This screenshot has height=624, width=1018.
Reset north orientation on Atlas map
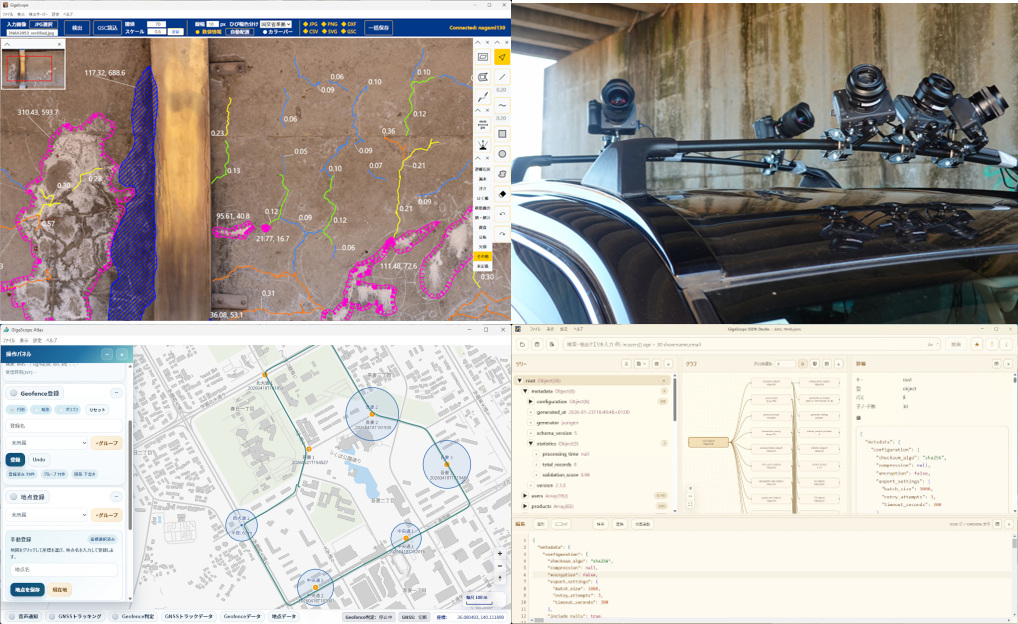[x=500, y=578]
